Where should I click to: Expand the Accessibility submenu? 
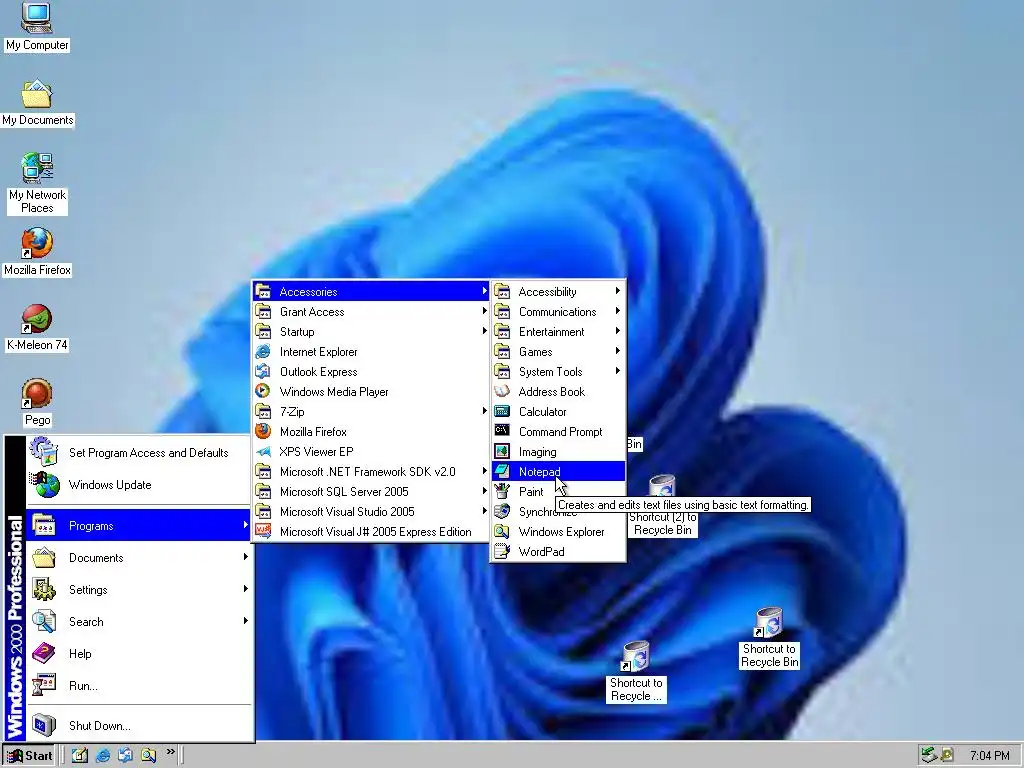(558, 291)
